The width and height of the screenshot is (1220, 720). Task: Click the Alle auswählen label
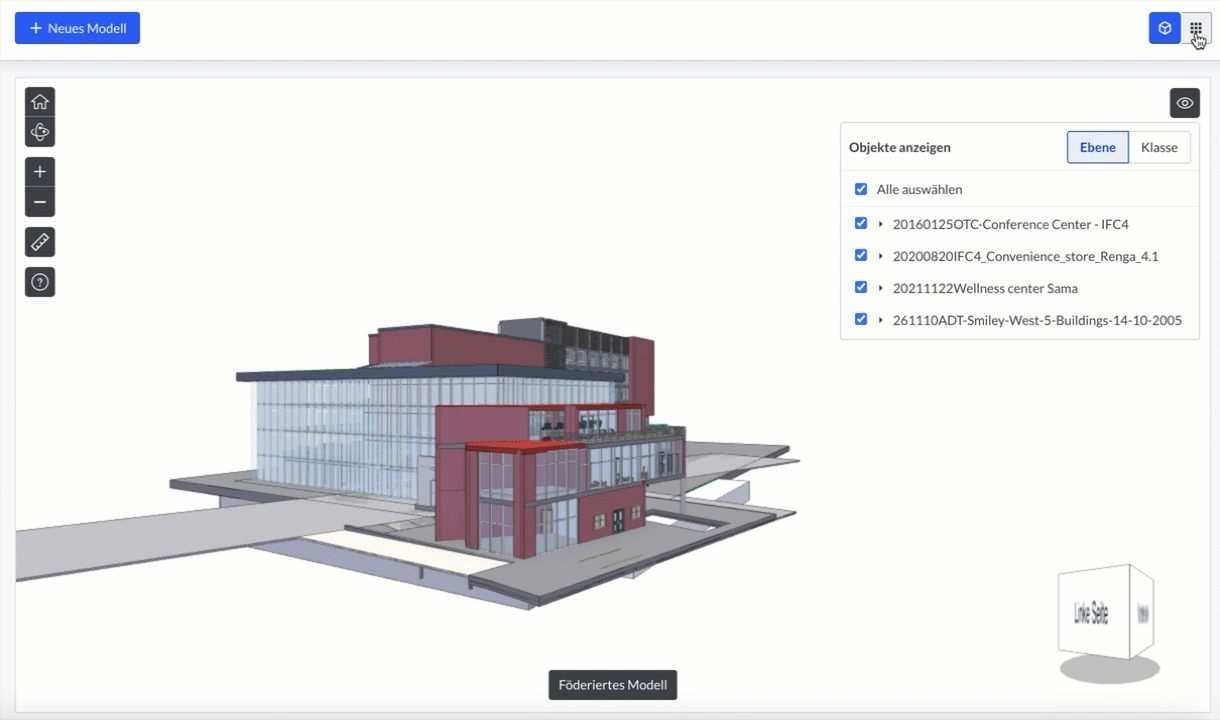(919, 189)
